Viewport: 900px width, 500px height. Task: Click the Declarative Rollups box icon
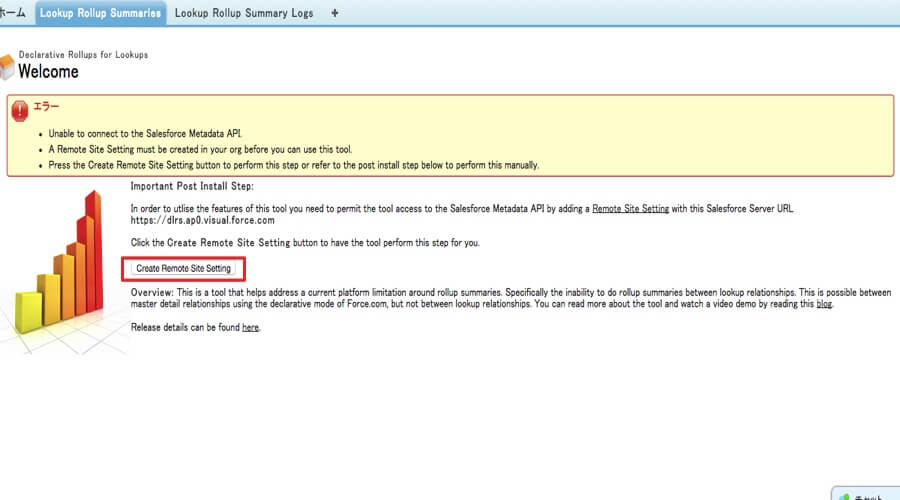pyautogui.click(x=9, y=68)
